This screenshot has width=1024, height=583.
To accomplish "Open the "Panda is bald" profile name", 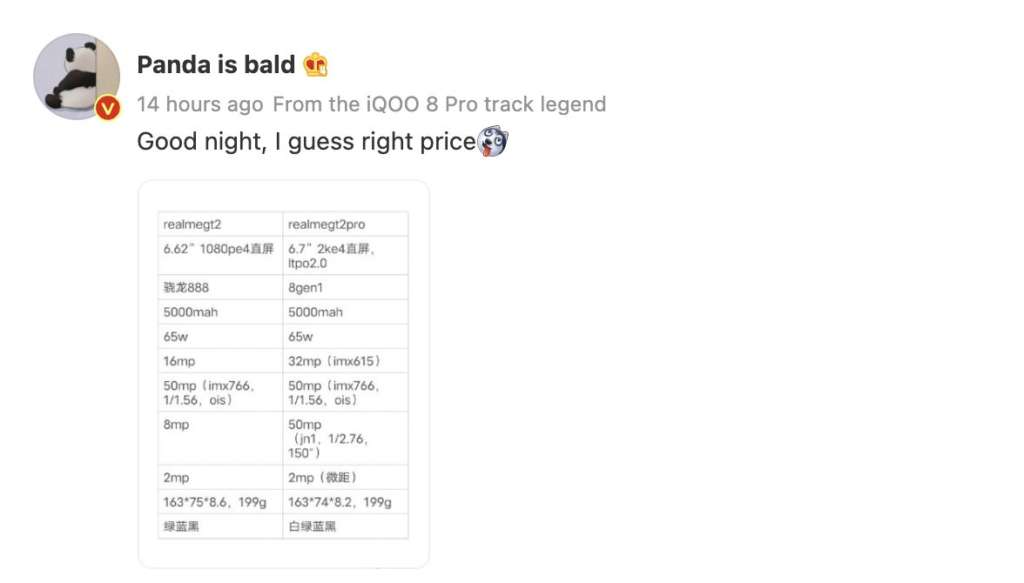I will (x=216, y=65).
